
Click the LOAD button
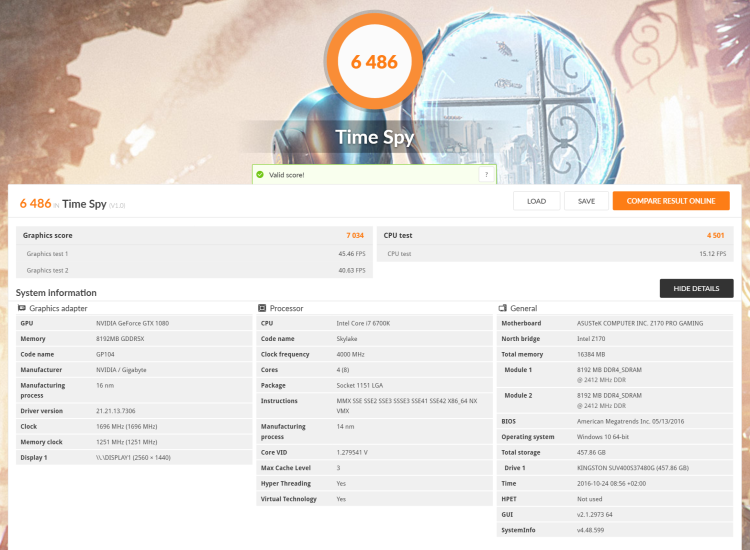536,201
